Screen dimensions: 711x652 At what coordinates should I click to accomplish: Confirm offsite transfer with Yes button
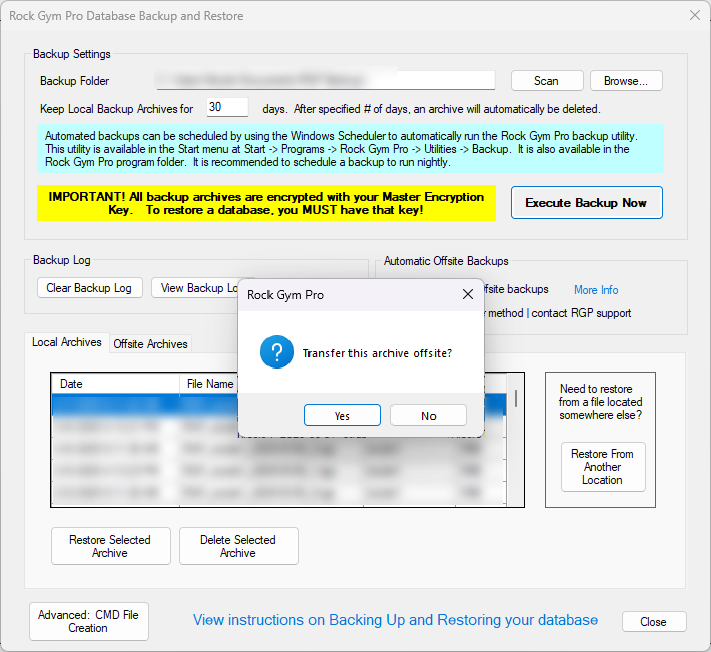[x=342, y=415]
